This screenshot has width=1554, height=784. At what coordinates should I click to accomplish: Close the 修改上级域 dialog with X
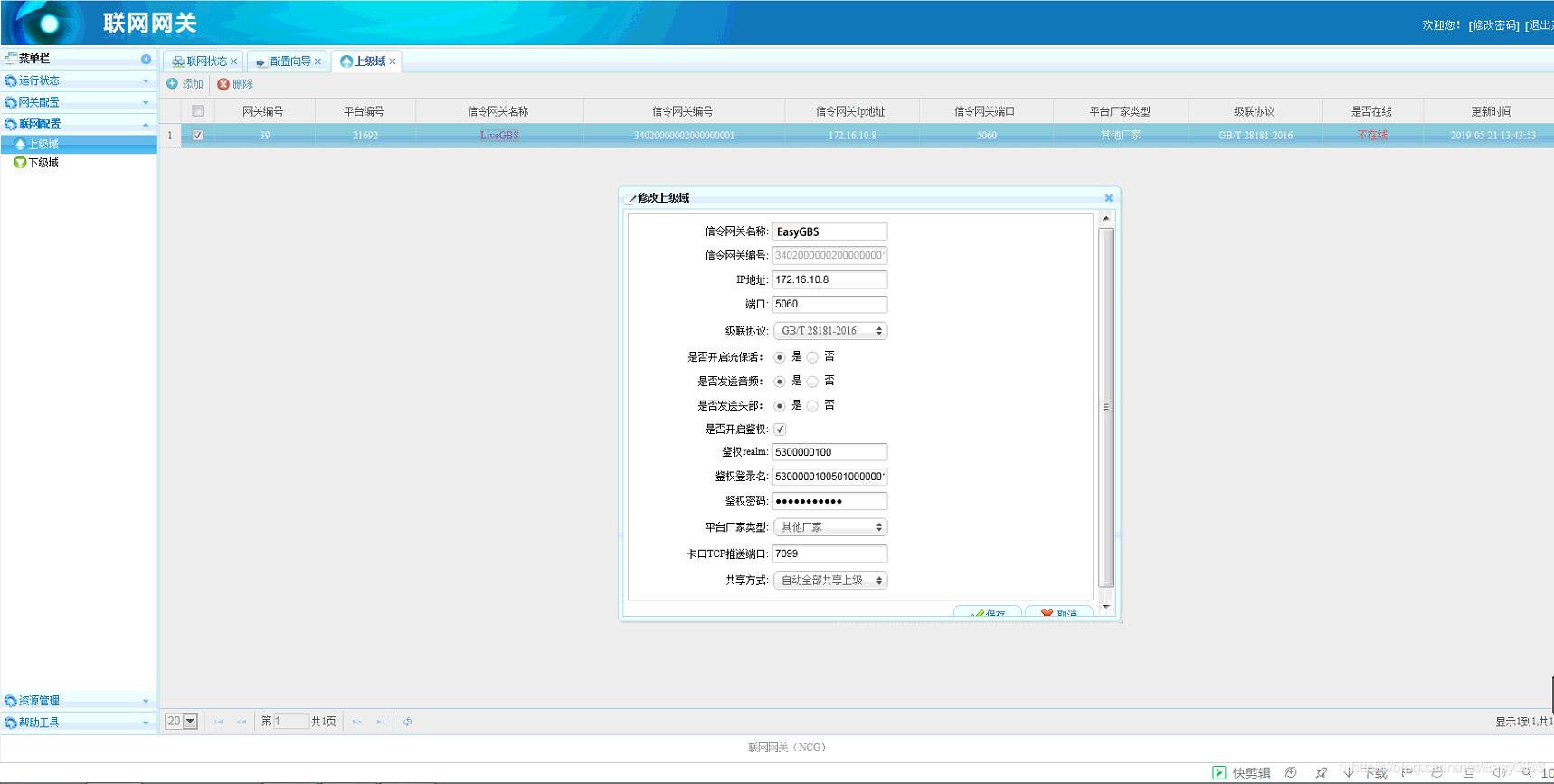(x=1108, y=198)
